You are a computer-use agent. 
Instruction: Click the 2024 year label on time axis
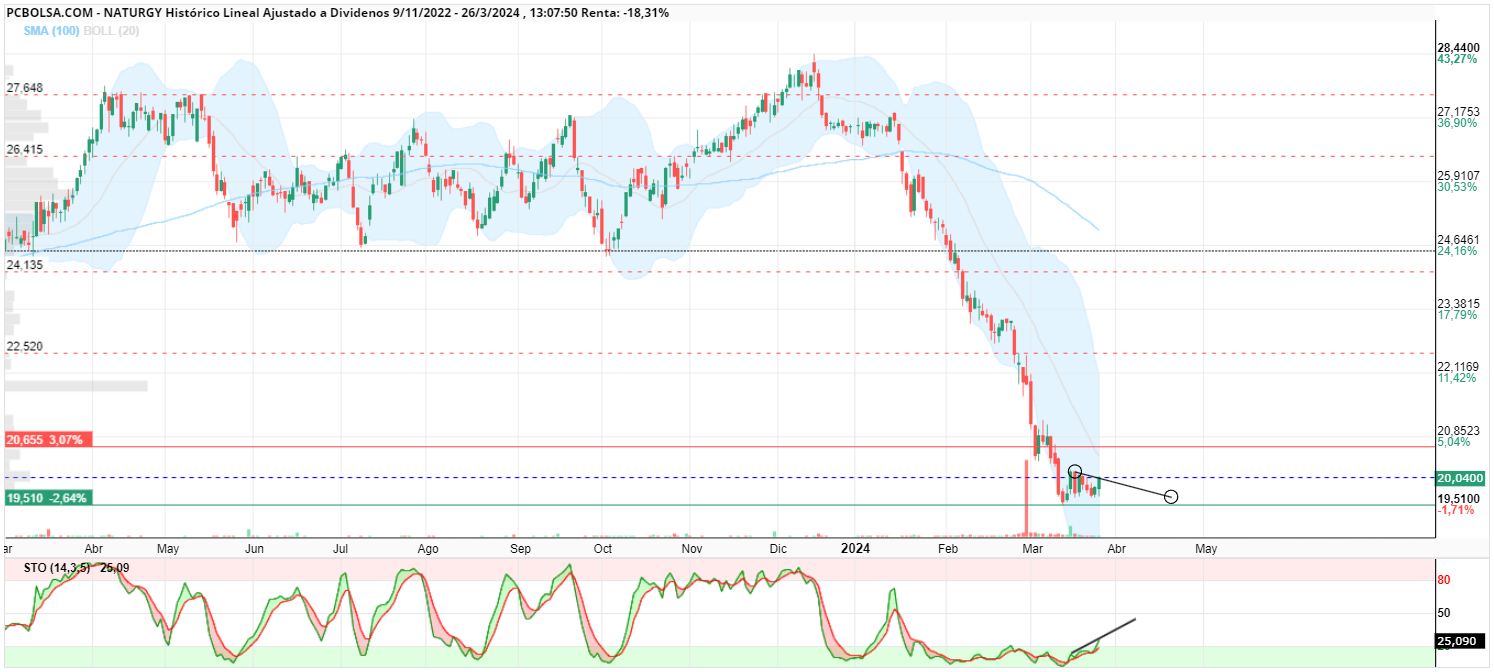tap(854, 549)
